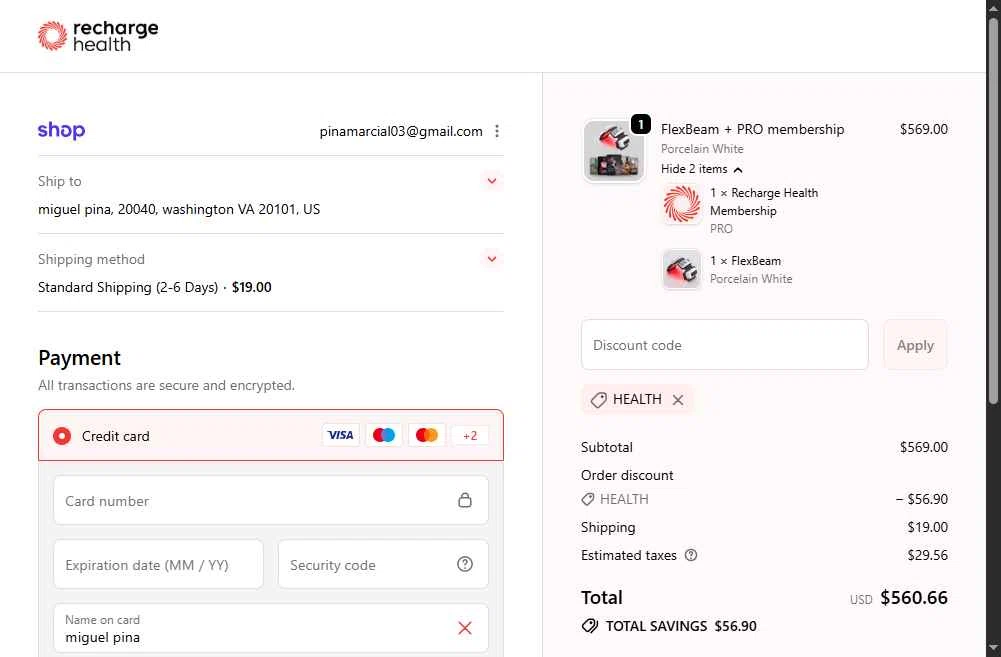Viewport: 1001px width, 657px height.
Task: Click the Estimated taxes value $29.56
Action: [928, 555]
